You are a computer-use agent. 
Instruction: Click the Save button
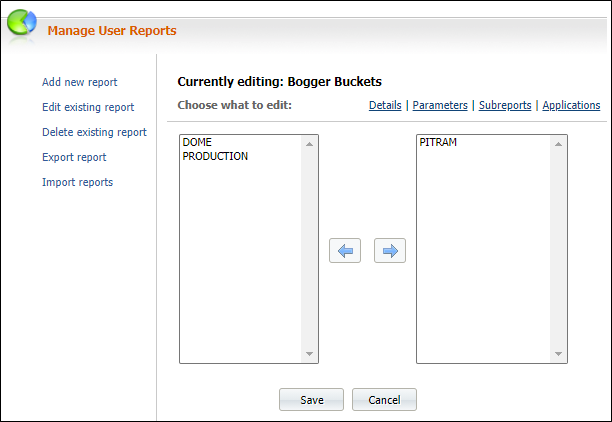[311, 400]
